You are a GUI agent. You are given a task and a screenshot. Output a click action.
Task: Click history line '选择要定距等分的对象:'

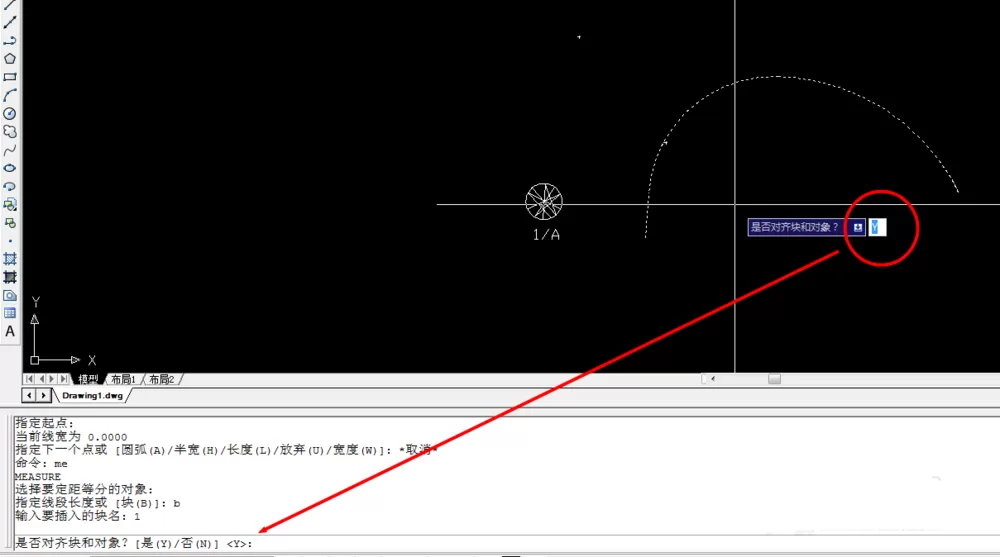pyautogui.click(x=84, y=489)
